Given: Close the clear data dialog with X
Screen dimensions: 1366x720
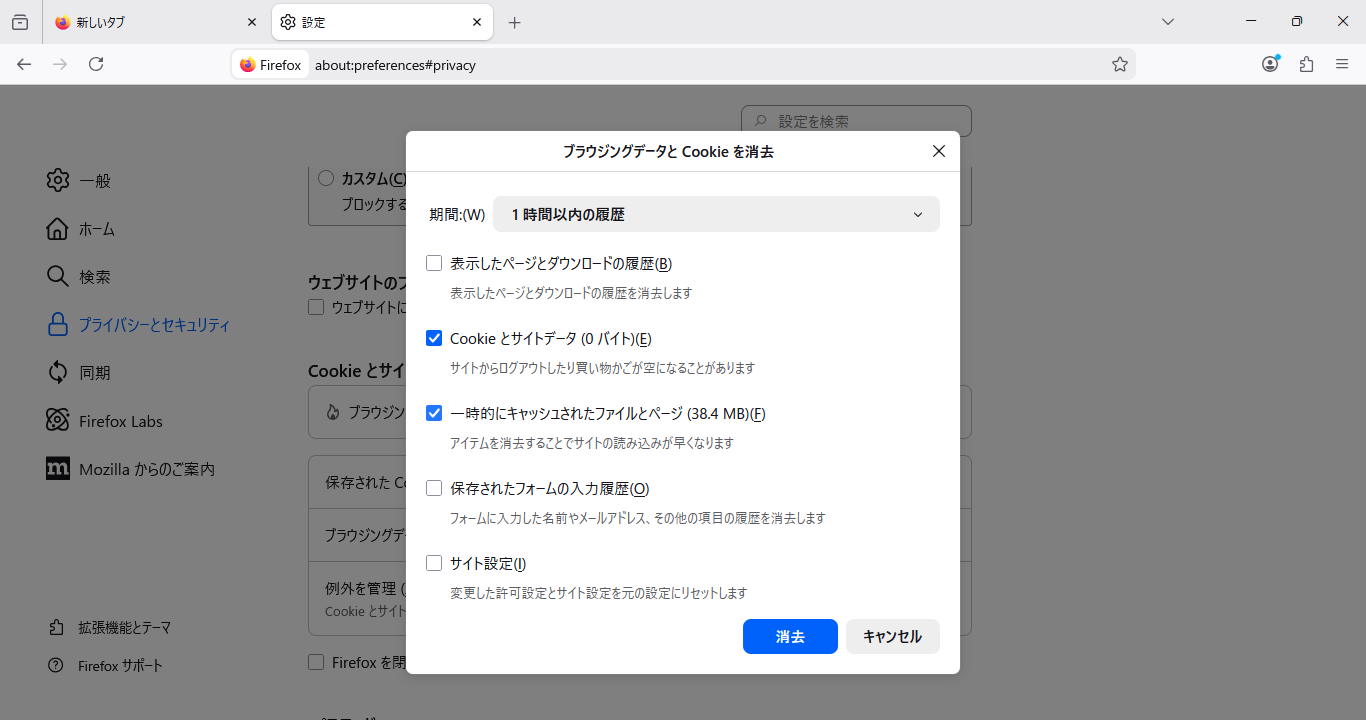Looking at the screenshot, I should click(x=938, y=151).
